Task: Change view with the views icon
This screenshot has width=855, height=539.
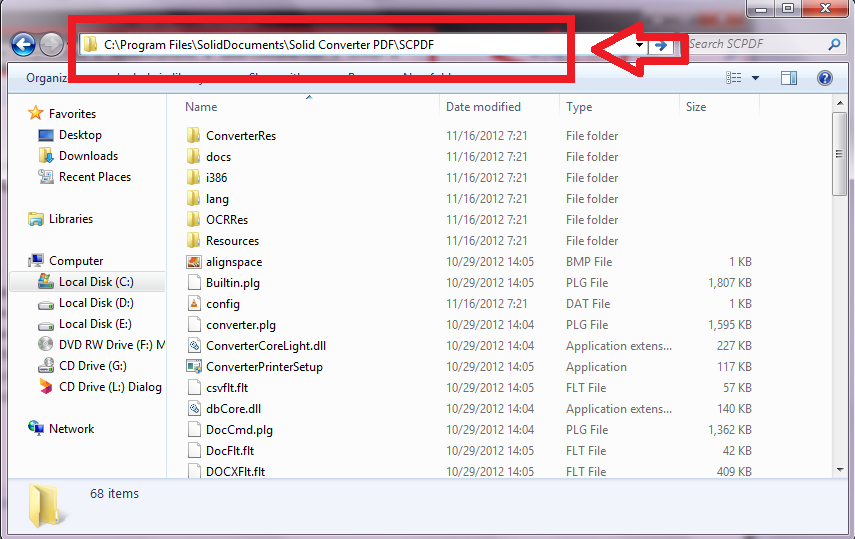Action: click(x=733, y=78)
